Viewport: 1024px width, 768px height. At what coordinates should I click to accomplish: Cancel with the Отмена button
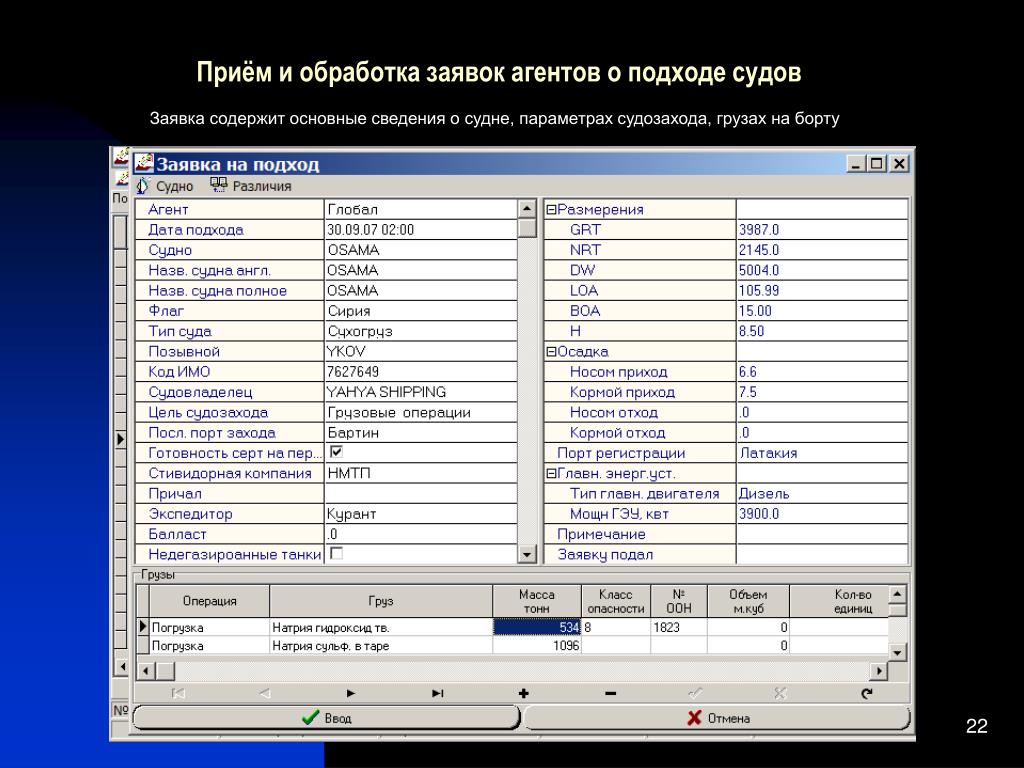click(717, 718)
